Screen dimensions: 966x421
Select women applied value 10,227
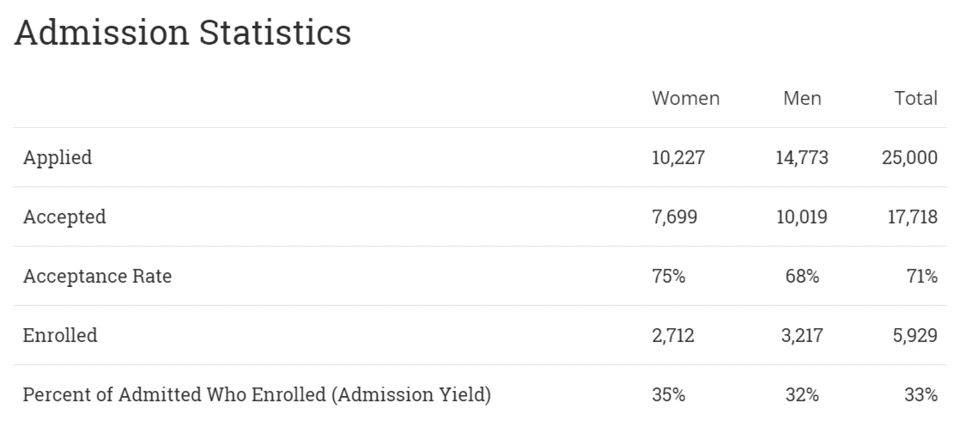click(x=678, y=158)
